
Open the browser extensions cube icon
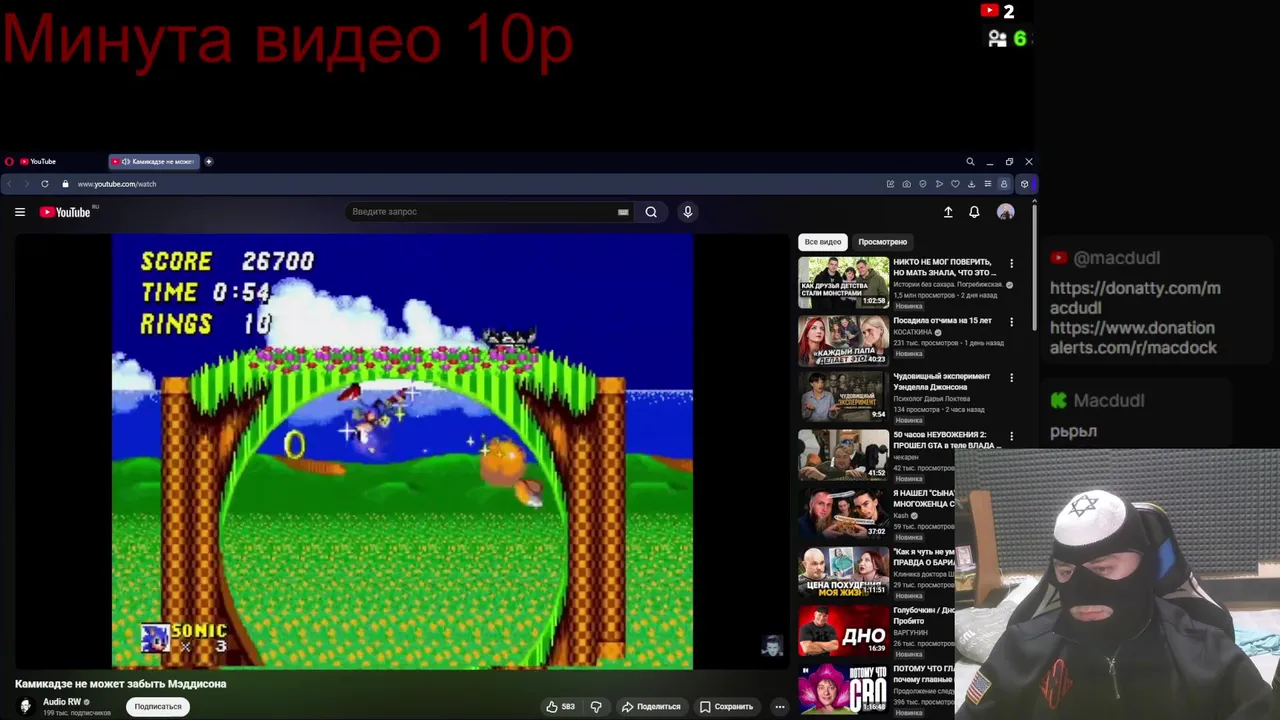pyautogui.click(x=1024, y=184)
